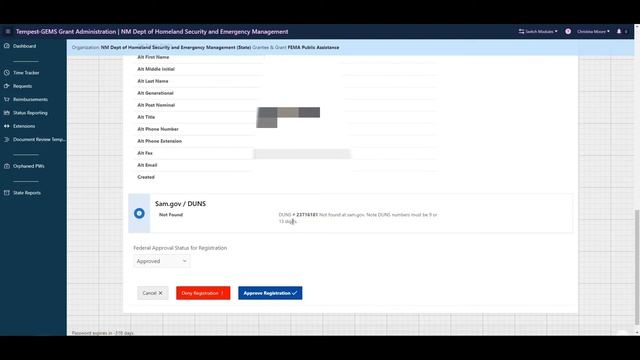Screen dimensions: 640x360
Task: Click the Reimbursements cart icon
Action: coord(7,100)
